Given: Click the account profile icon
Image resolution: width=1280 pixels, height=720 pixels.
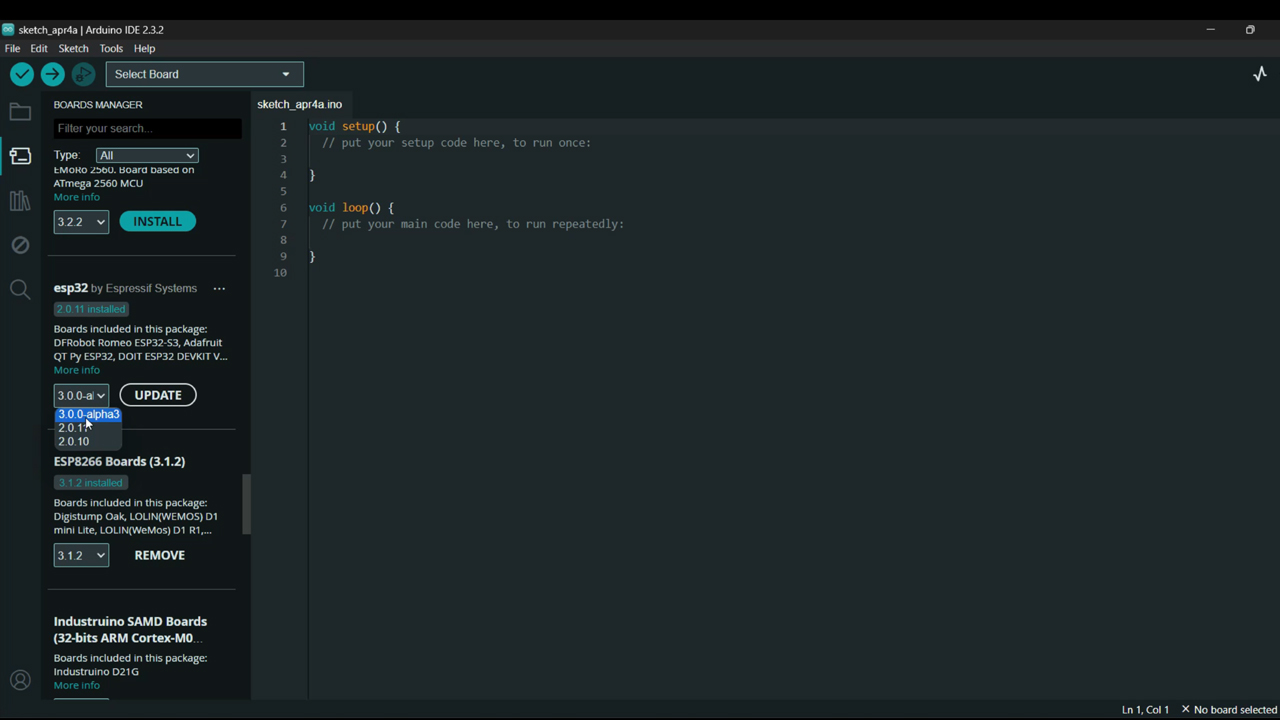Looking at the screenshot, I should coord(20,680).
